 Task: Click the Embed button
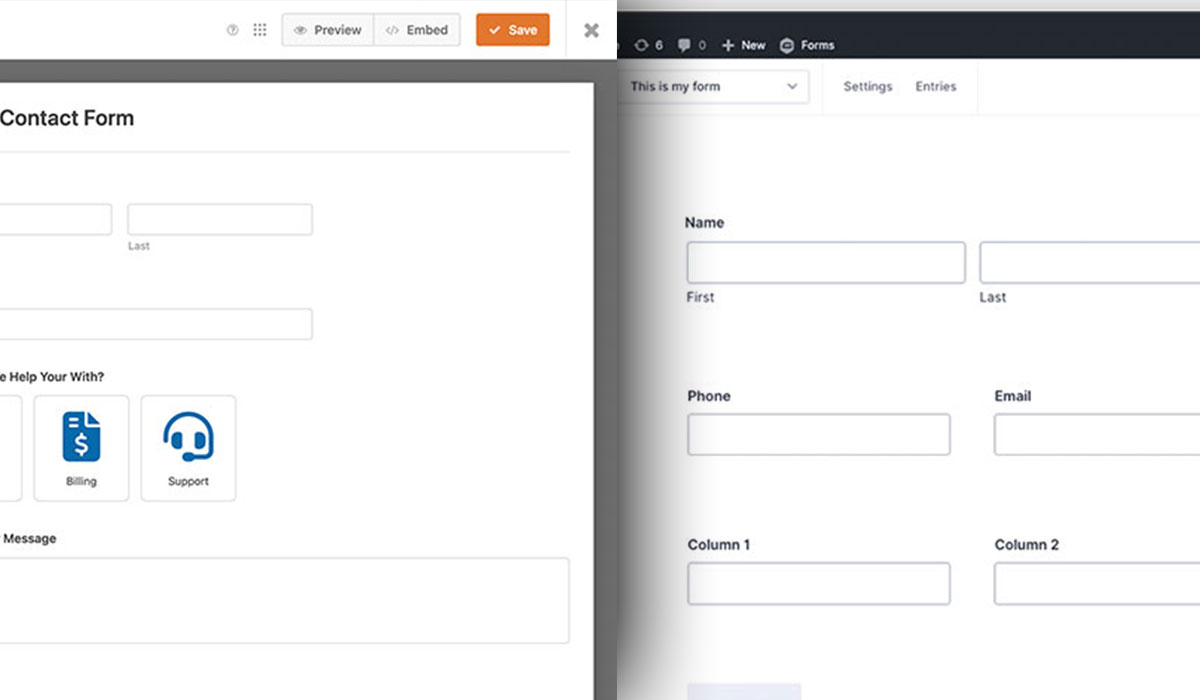417,30
